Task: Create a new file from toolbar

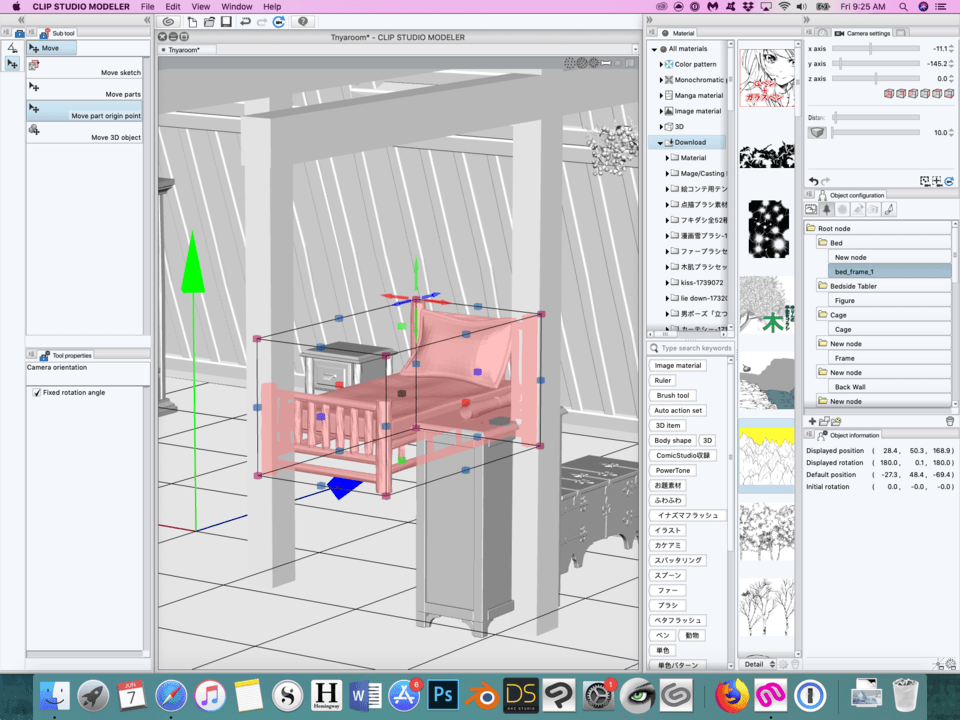Action: [192, 22]
